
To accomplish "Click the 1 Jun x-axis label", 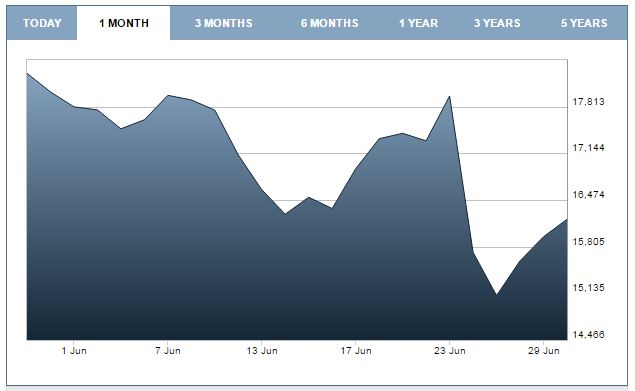I will tap(74, 350).
